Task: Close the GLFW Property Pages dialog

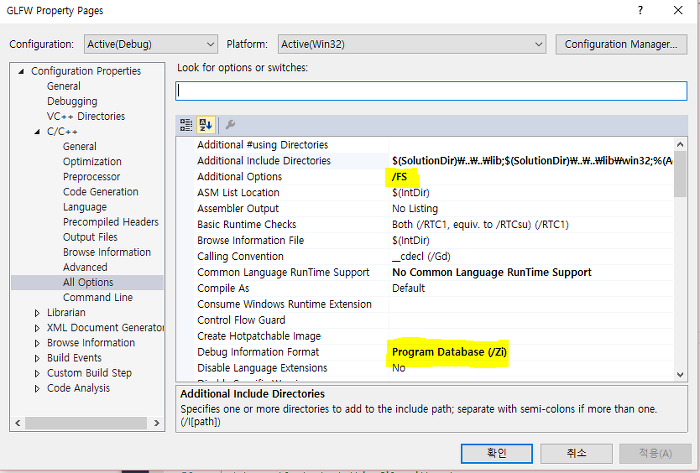Action: point(678,10)
